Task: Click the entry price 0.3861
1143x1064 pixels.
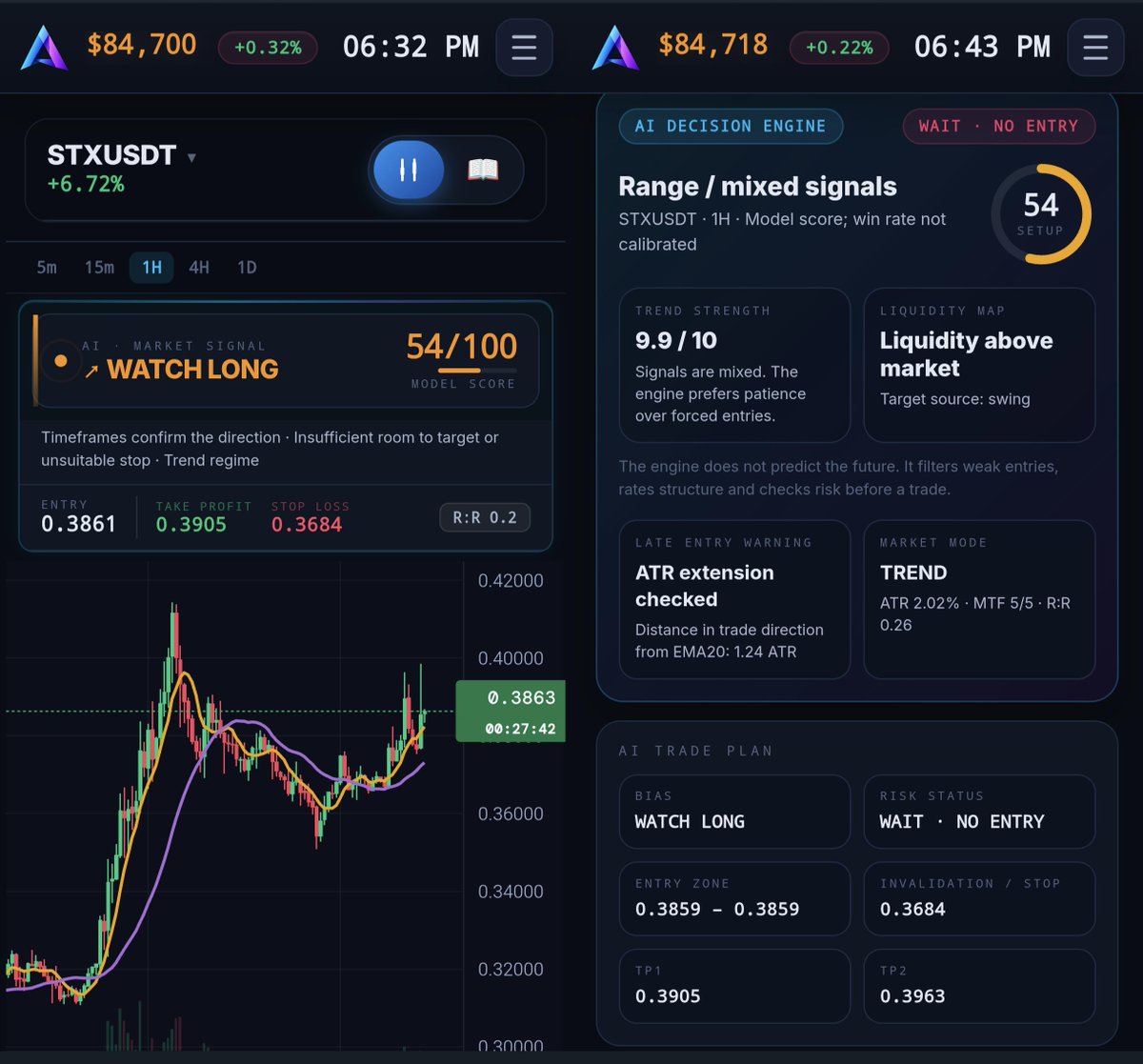Action: [x=78, y=524]
